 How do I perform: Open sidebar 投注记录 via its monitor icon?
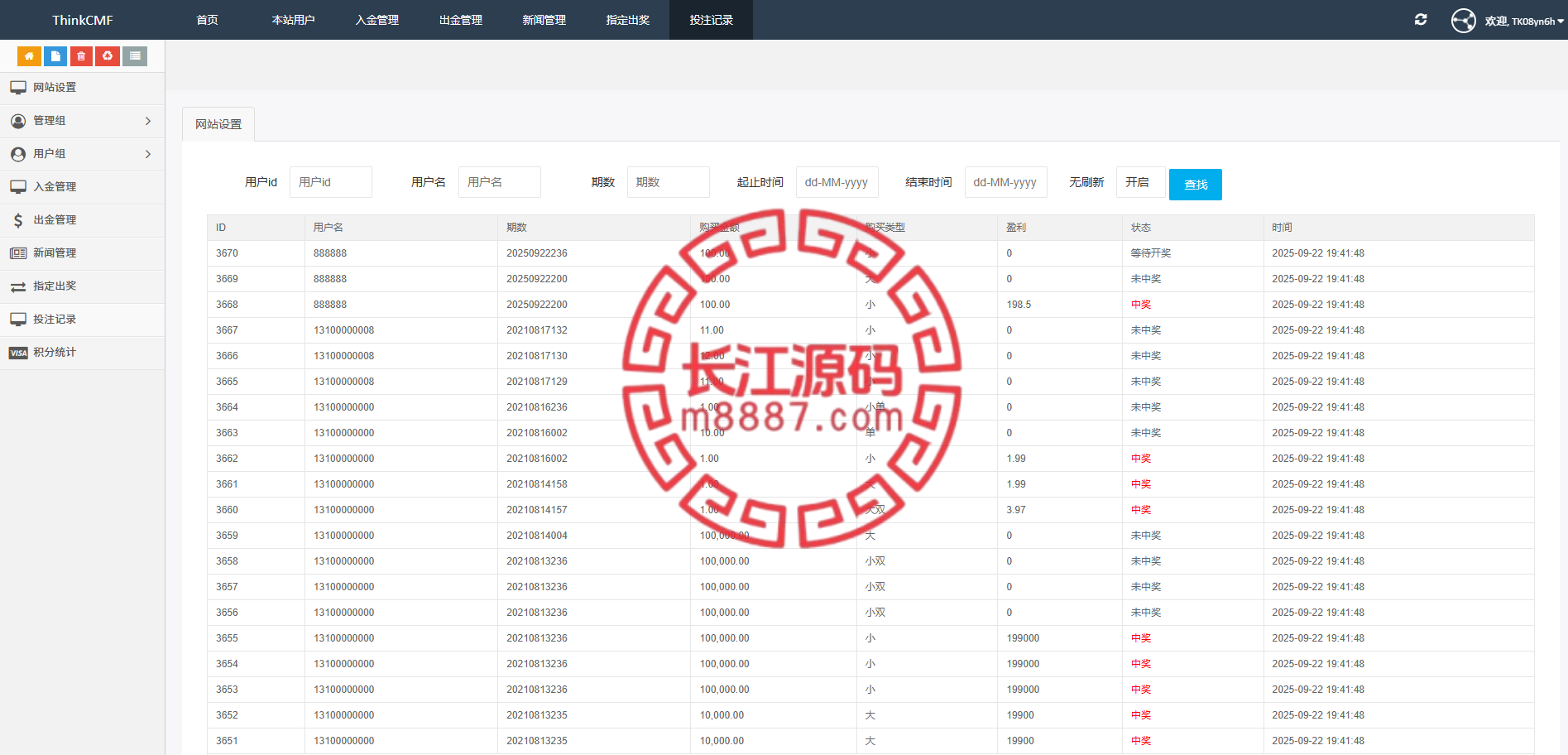click(x=18, y=320)
